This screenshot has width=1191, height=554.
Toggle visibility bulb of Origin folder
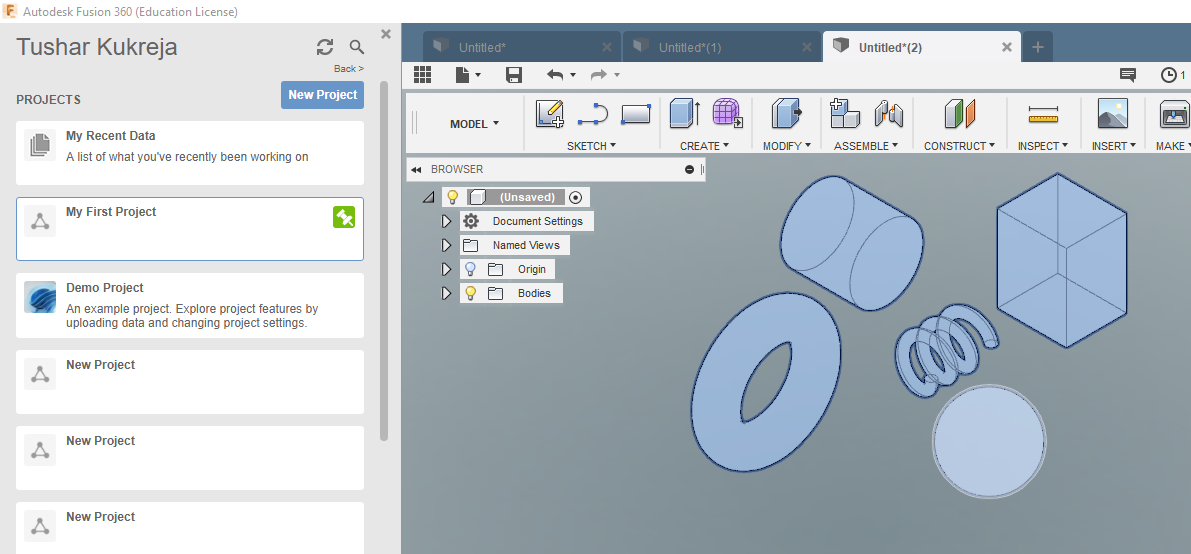click(x=471, y=269)
